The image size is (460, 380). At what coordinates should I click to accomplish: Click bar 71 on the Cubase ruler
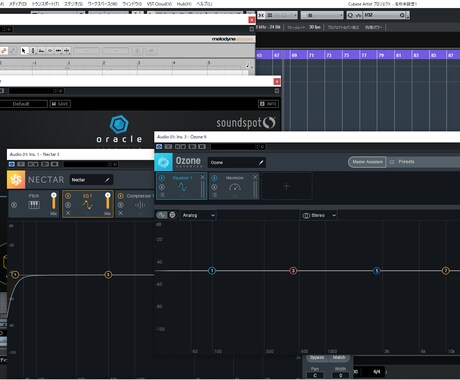(311, 55)
